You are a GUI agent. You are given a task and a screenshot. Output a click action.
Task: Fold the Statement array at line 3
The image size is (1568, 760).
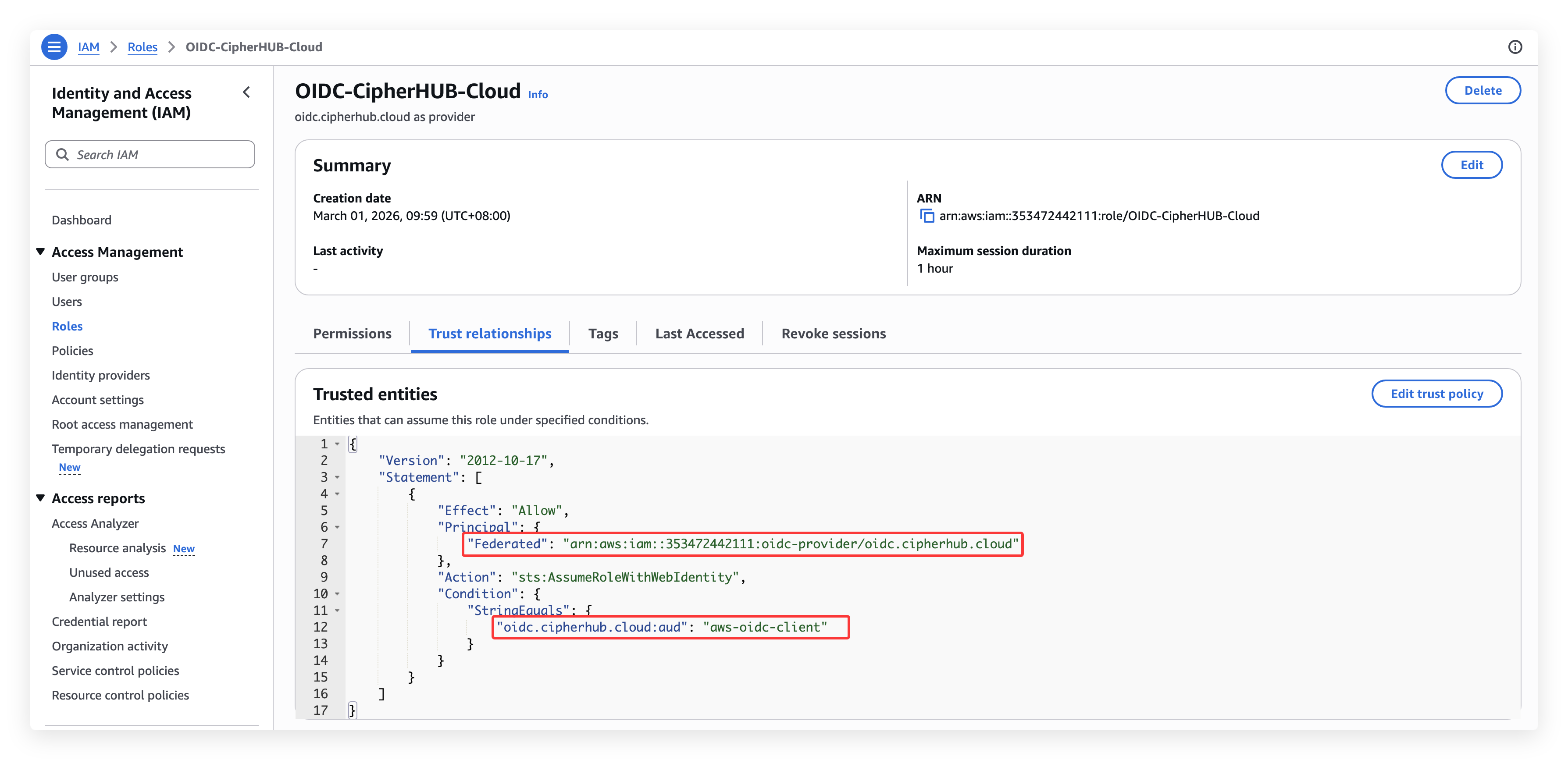click(x=337, y=478)
